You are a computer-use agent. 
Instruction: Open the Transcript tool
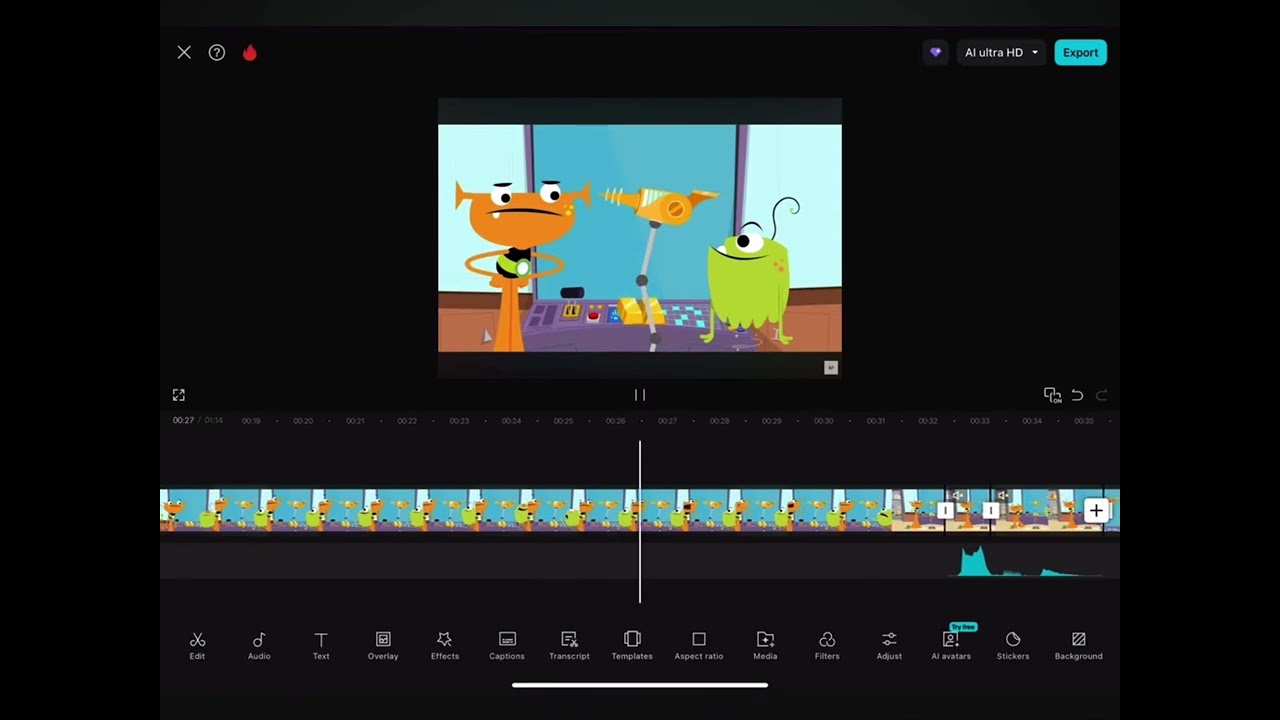point(569,645)
